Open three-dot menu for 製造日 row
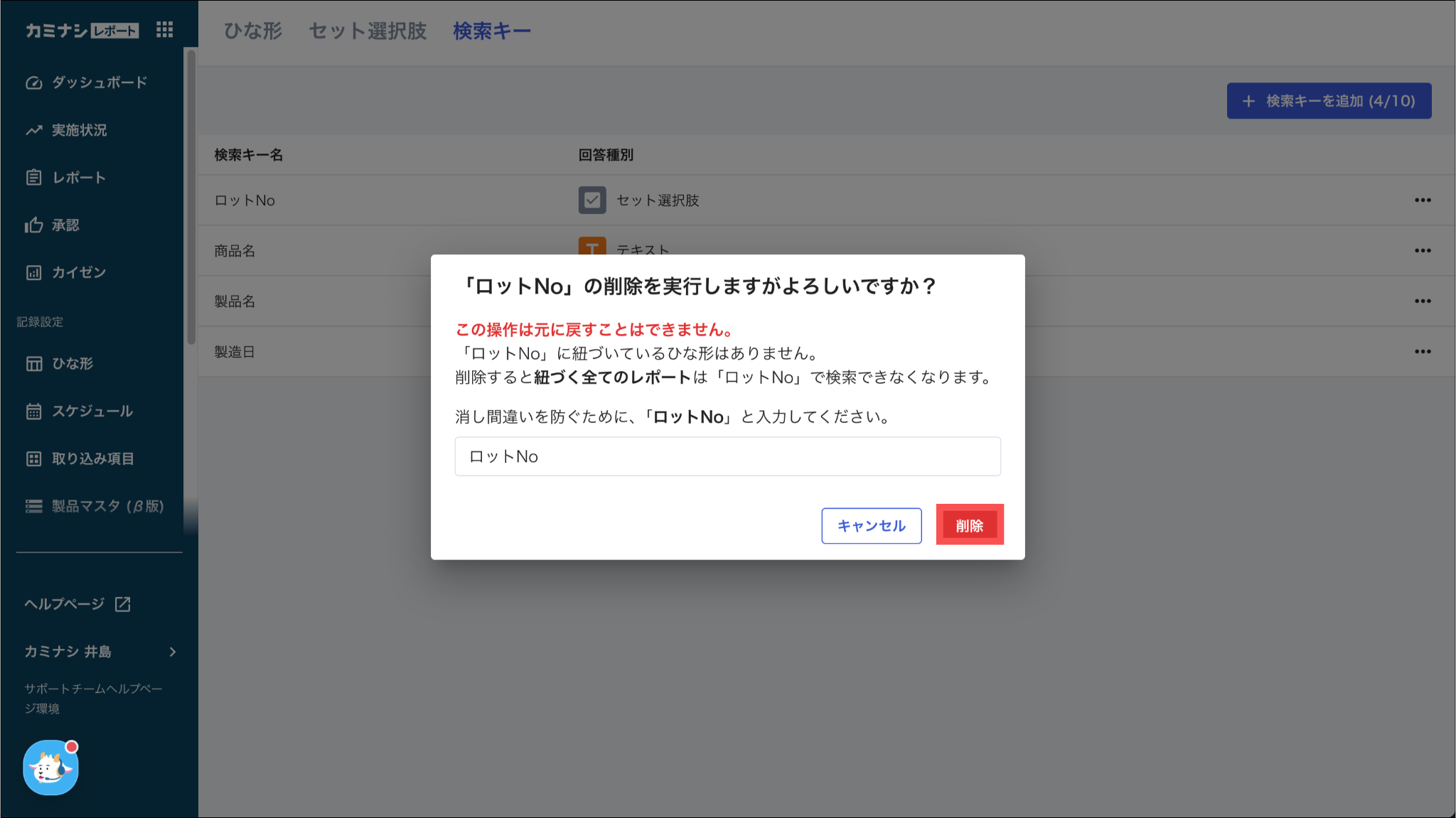 coord(1422,352)
